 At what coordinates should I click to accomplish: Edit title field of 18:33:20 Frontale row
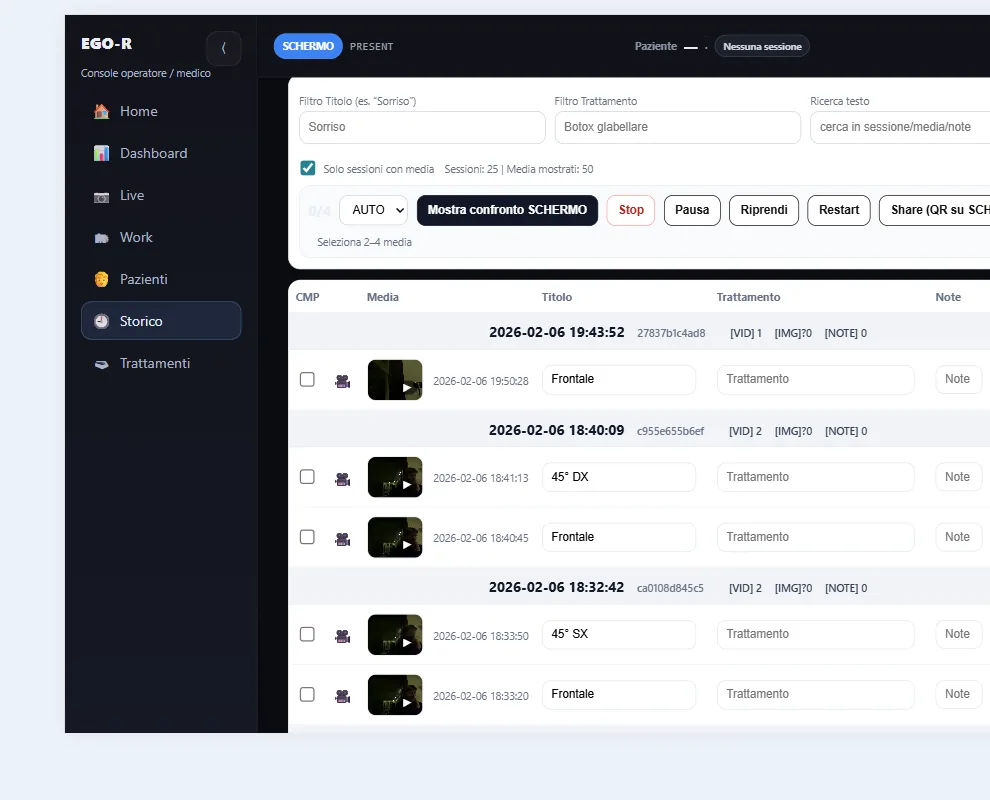pos(619,694)
